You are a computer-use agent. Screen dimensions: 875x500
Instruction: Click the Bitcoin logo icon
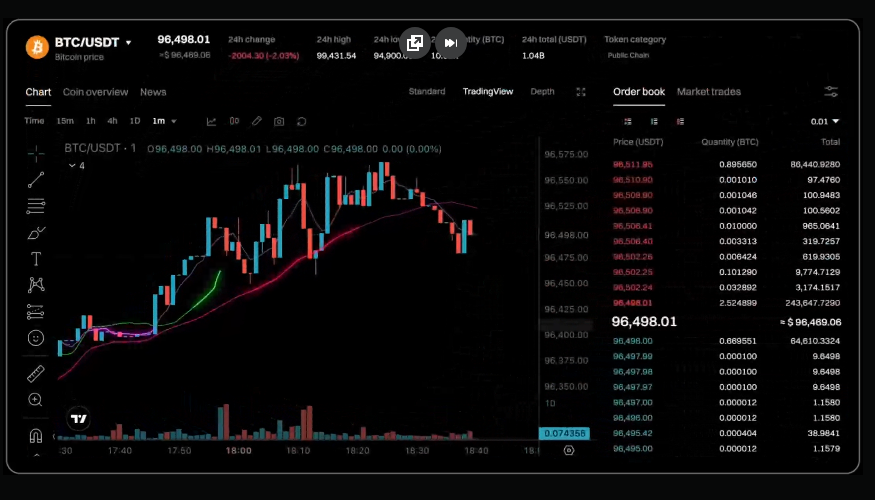(37, 47)
